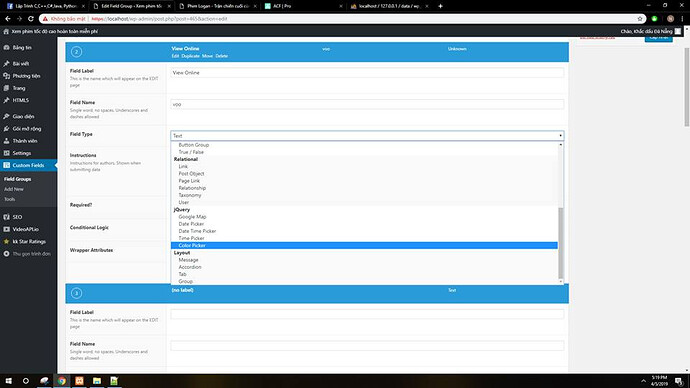Image resolution: width=690 pixels, height=388 pixels.
Task: Click the blue update button
Action: [658, 39]
